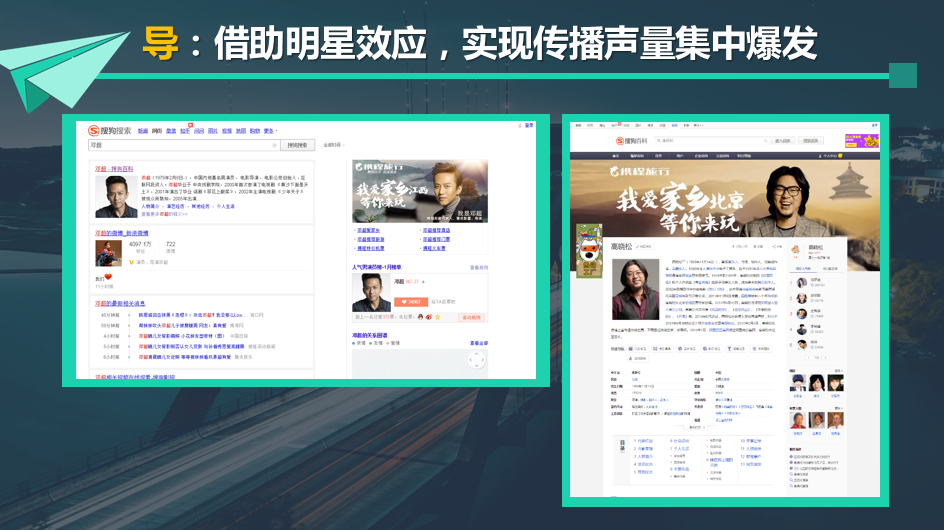Click the Ctrip 我爱家乡北京 banner
The image size is (944, 530).
tap(725, 199)
